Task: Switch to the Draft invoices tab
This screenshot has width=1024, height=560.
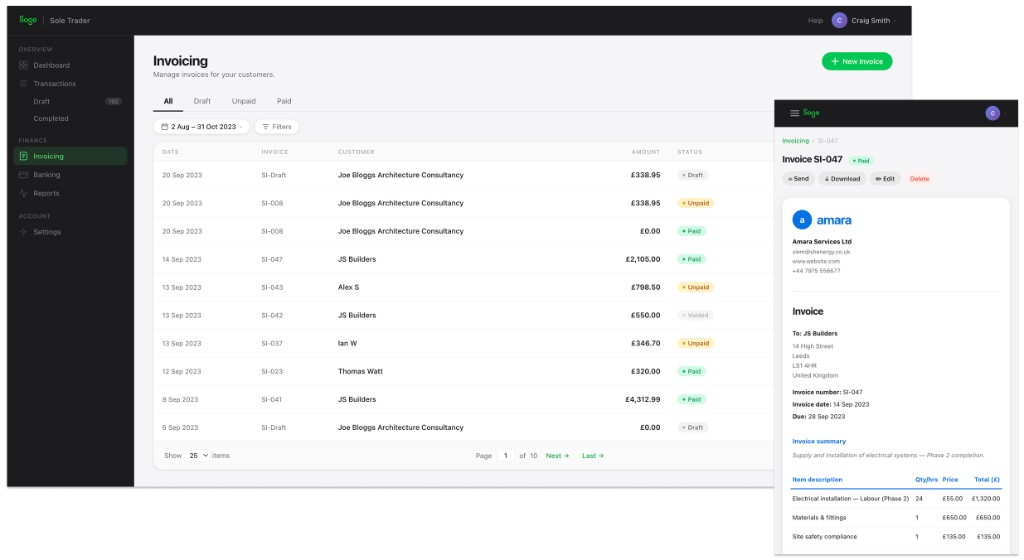Action: pyautogui.click(x=202, y=101)
